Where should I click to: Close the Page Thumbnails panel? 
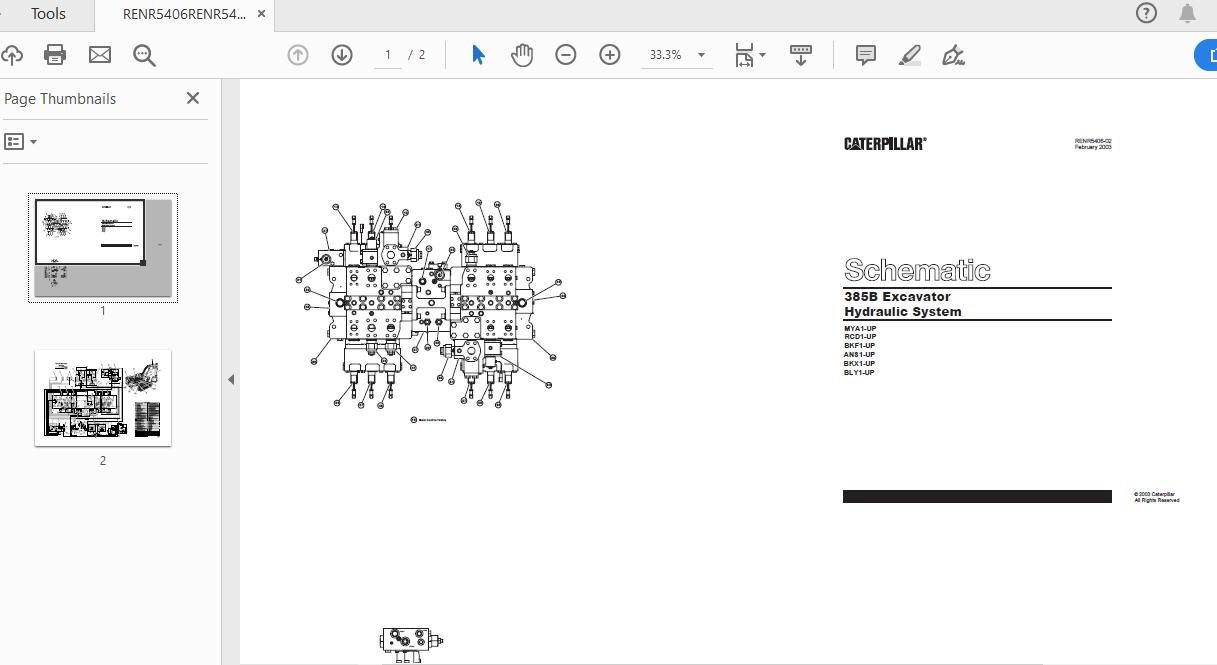coord(193,98)
